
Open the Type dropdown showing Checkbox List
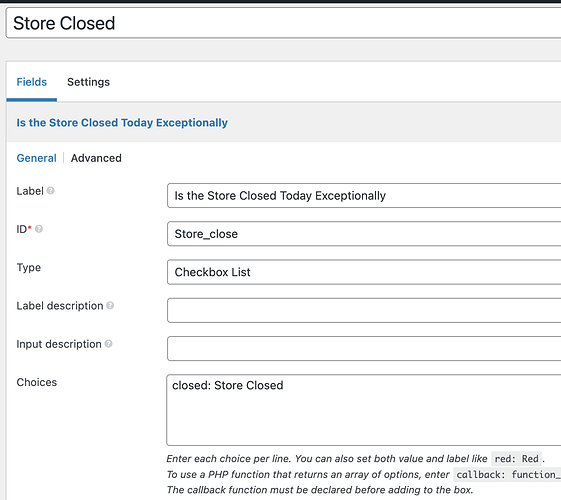[364, 272]
